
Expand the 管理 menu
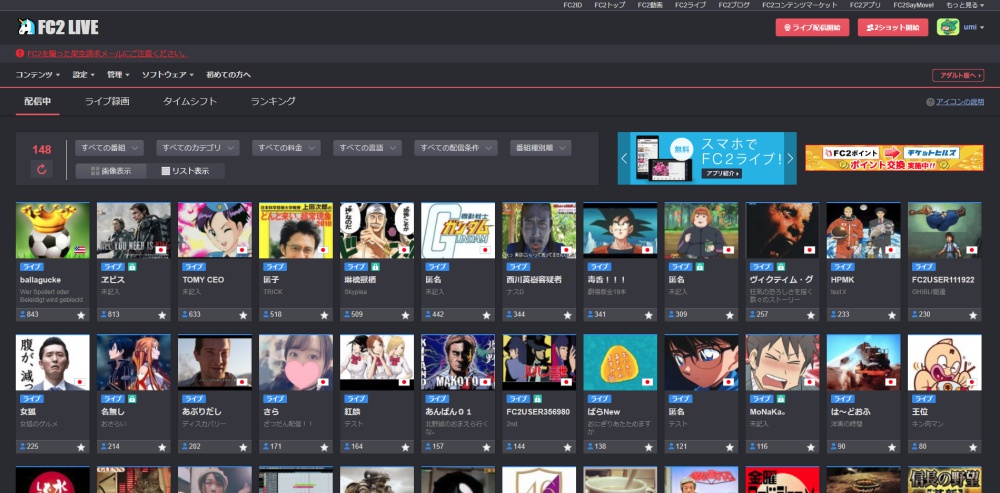[118, 75]
